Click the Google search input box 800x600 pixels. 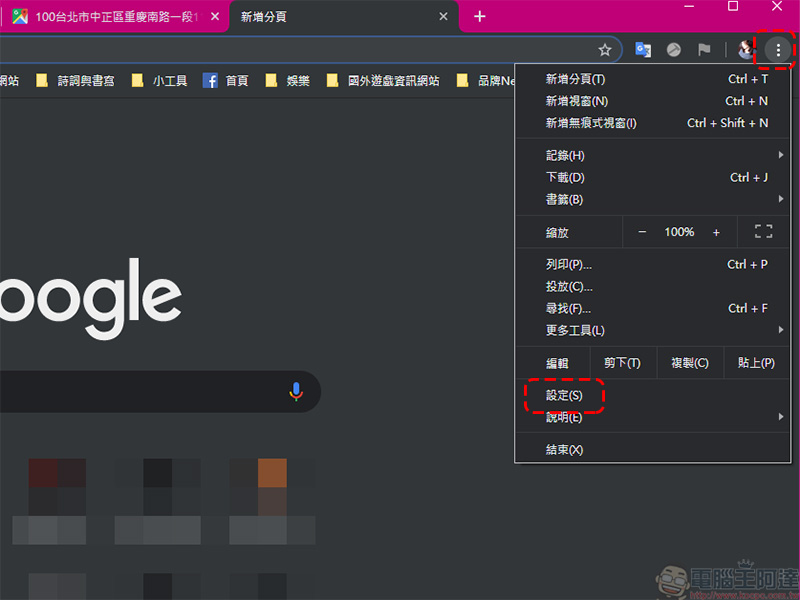click(140, 391)
